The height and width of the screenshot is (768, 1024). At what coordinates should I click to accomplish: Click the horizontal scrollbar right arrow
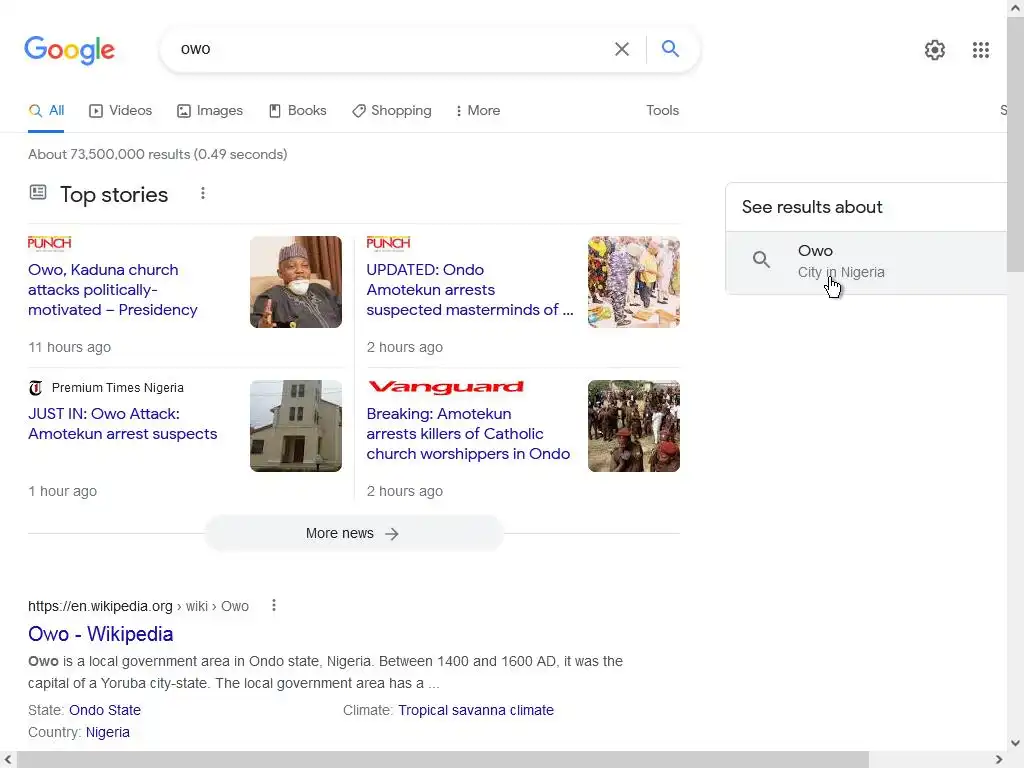[999, 760]
